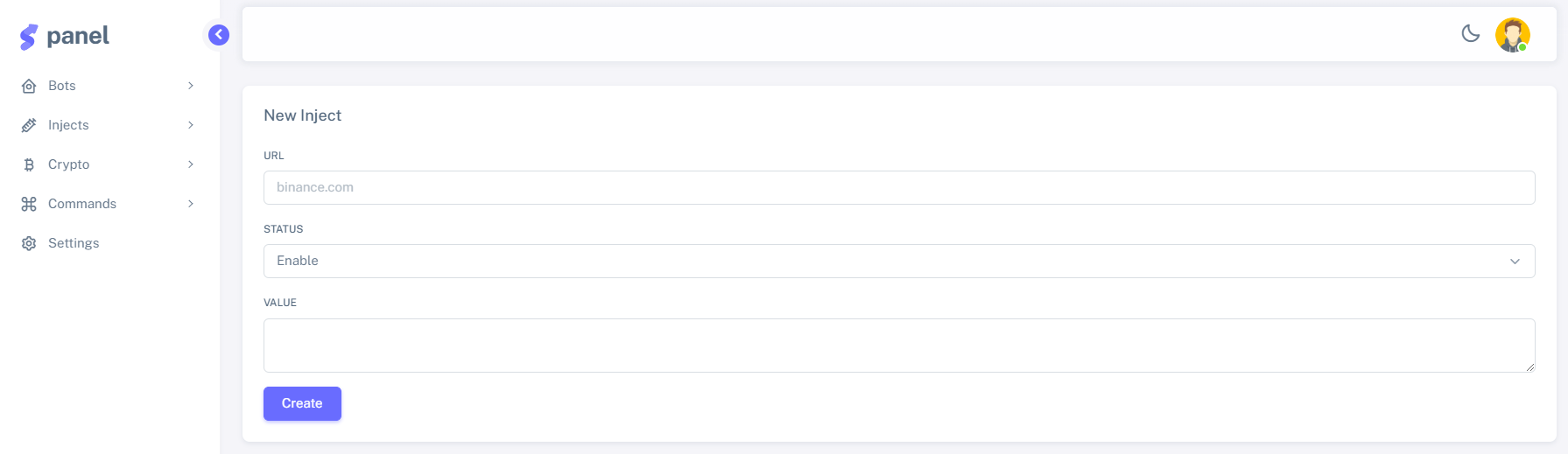
Task: Expand the Crypto submenu chevron
Action: (191, 164)
